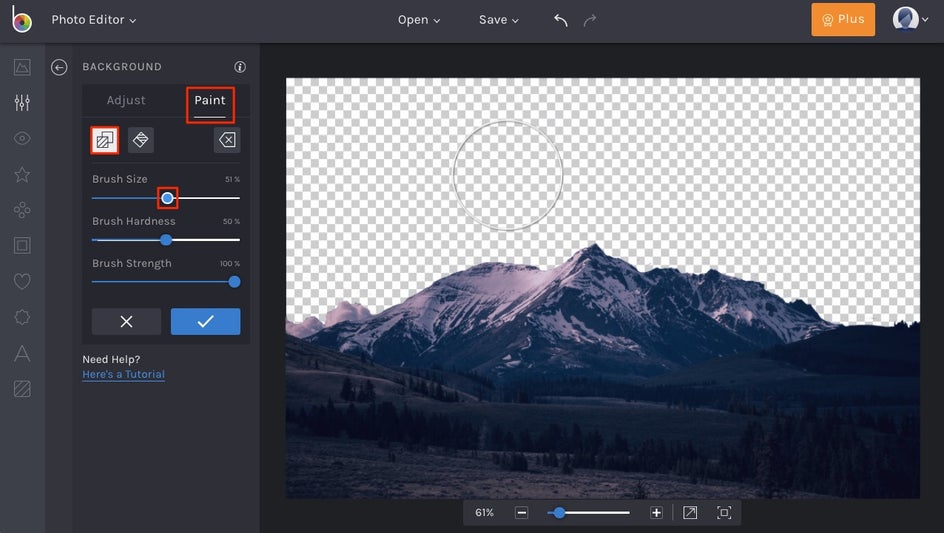Switch to the Paint tab
Viewport: 944px width, 533px height.
[210, 101]
